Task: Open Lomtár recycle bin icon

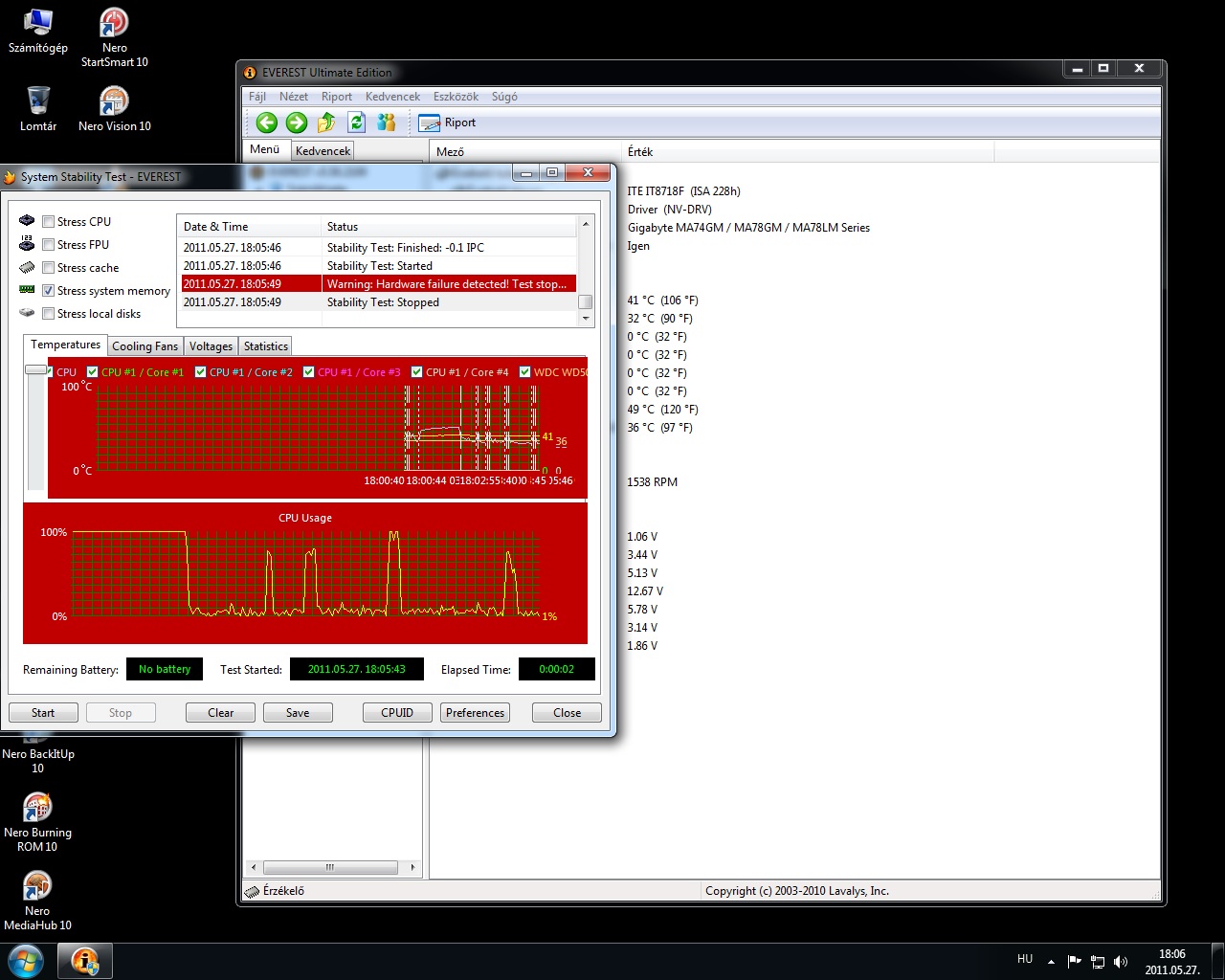Action: (38, 109)
